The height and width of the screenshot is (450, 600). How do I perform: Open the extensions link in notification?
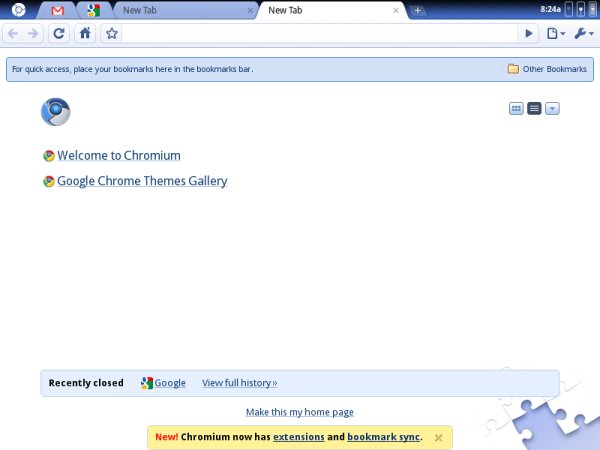(298, 437)
